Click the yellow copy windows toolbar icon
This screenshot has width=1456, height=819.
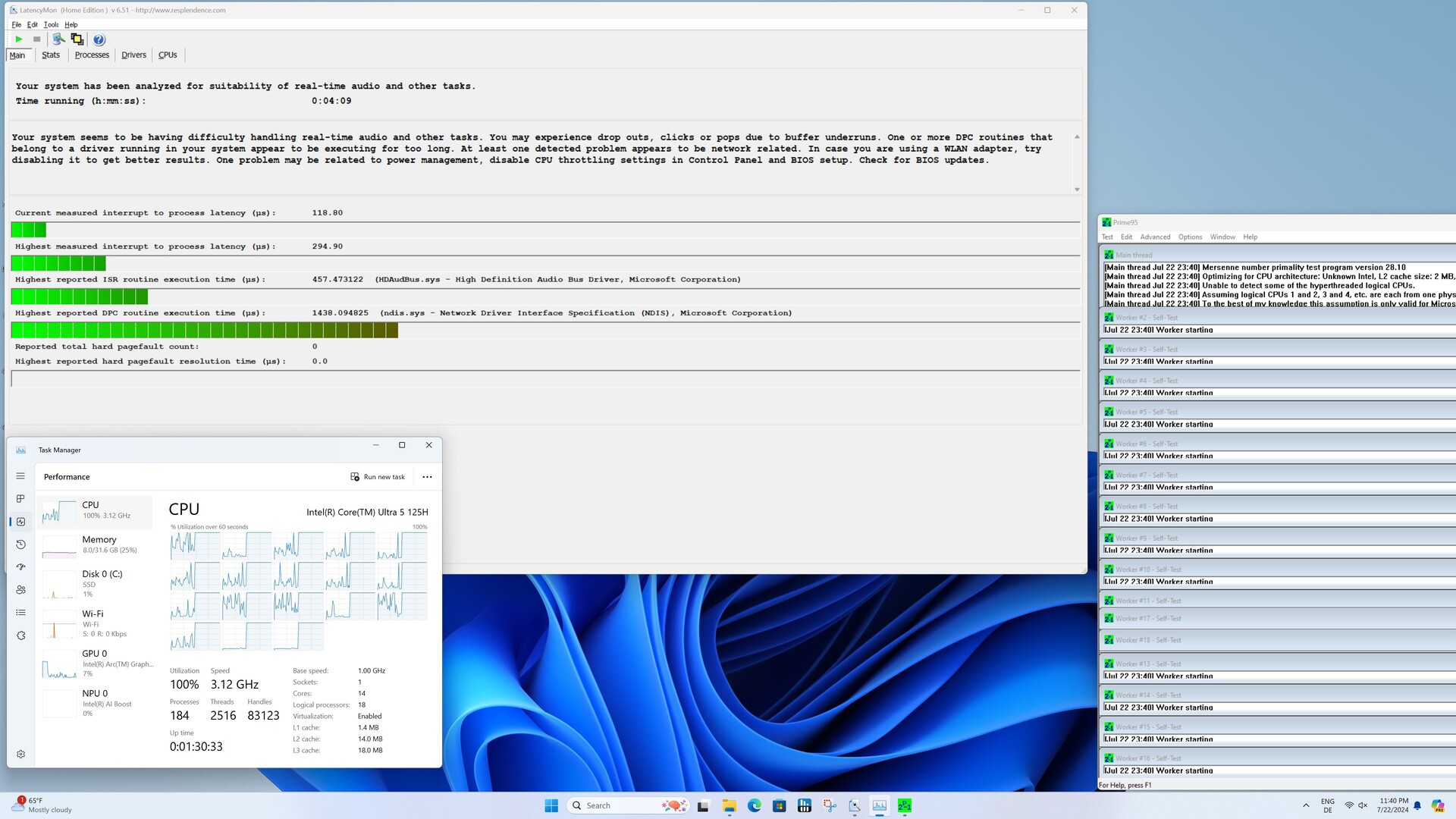pos(77,39)
